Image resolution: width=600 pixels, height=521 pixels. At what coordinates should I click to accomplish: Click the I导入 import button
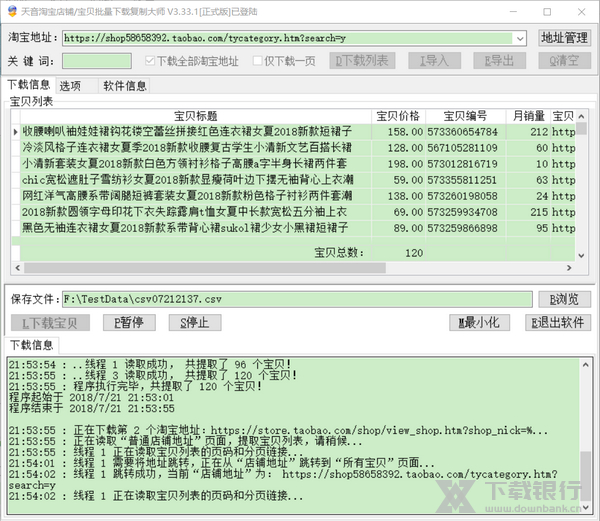434,61
